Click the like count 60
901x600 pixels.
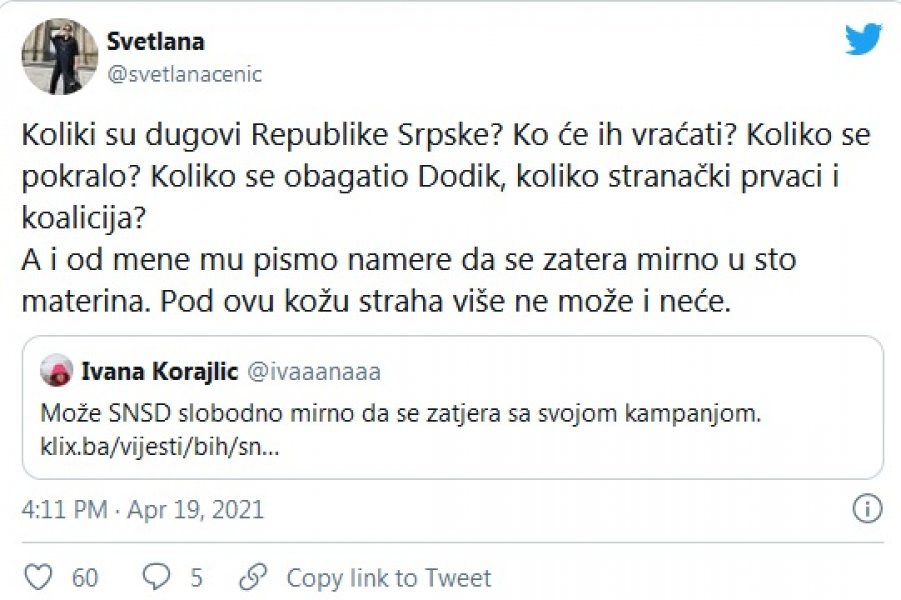click(84, 577)
